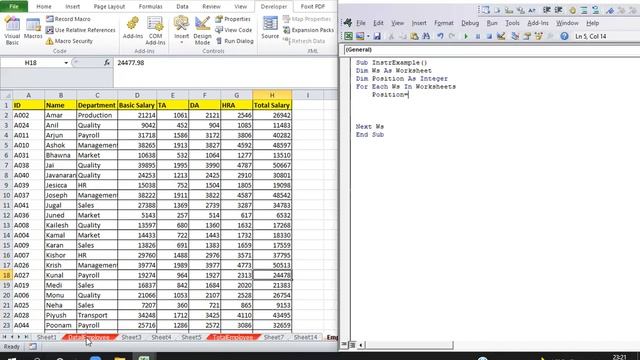Toggle Design Mode in Controls
Screen dimensions: 640x360
[x=202, y=31]
